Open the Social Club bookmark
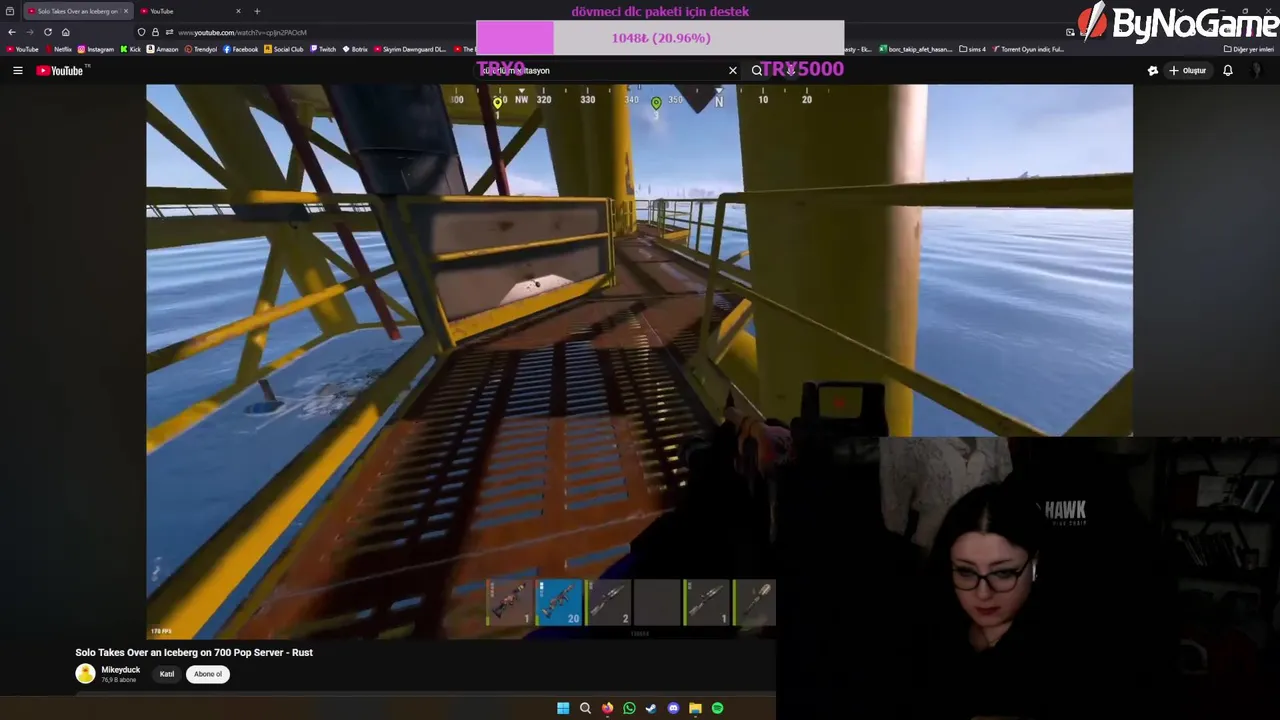 pos(284,49)
